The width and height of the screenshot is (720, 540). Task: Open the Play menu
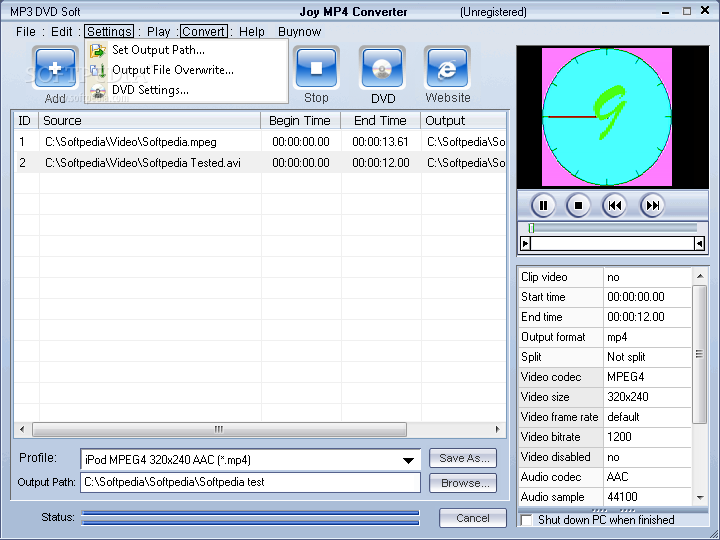coord(158,31)
